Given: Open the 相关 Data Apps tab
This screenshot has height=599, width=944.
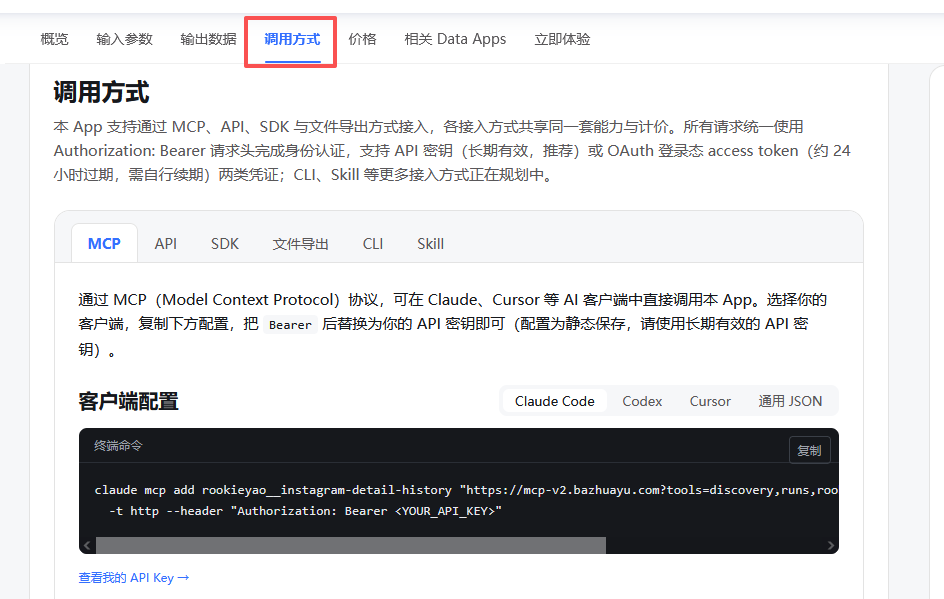Looking at the screenshot, I should point(455,39).
